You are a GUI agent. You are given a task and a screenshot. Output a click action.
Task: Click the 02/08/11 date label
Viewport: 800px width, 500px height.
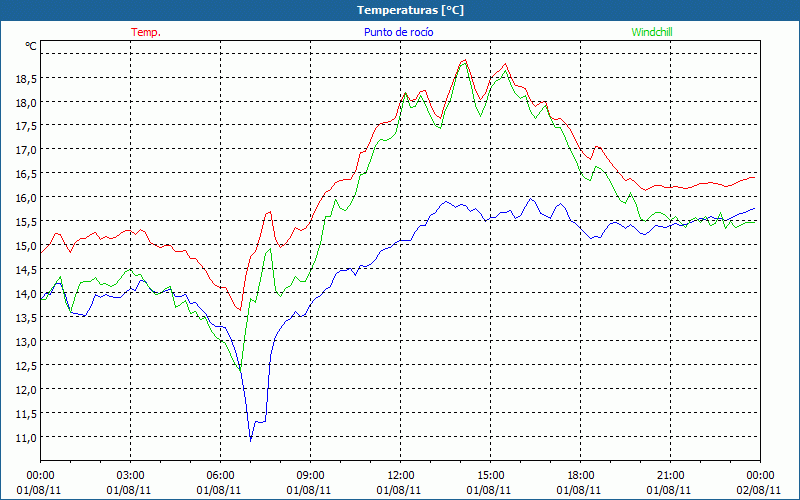[759, 490]
